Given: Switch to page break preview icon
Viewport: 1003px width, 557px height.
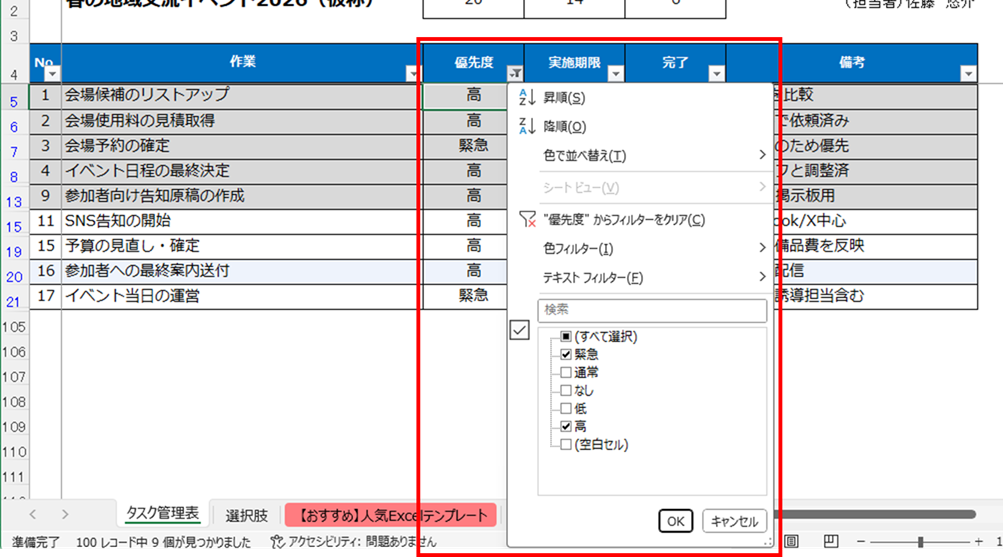Looking at the screenshot, I should pyautogui.click(x=830, y=542).
